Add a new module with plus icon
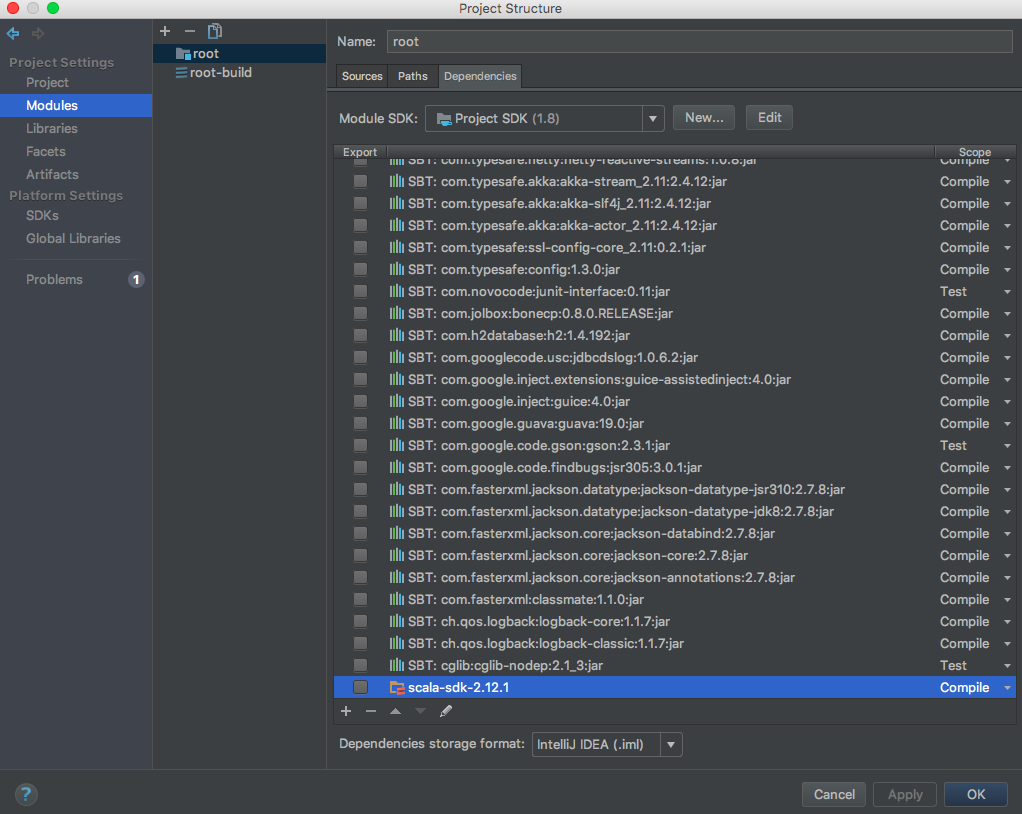 point(165,31)
